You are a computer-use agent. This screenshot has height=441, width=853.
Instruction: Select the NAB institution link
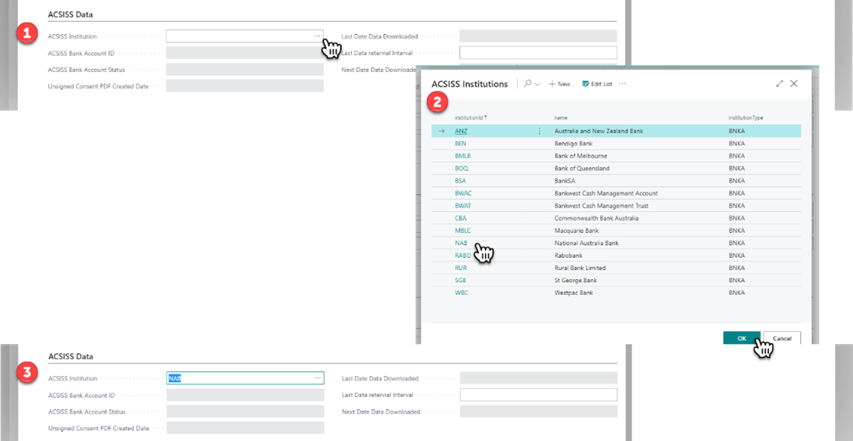(461, 243)
